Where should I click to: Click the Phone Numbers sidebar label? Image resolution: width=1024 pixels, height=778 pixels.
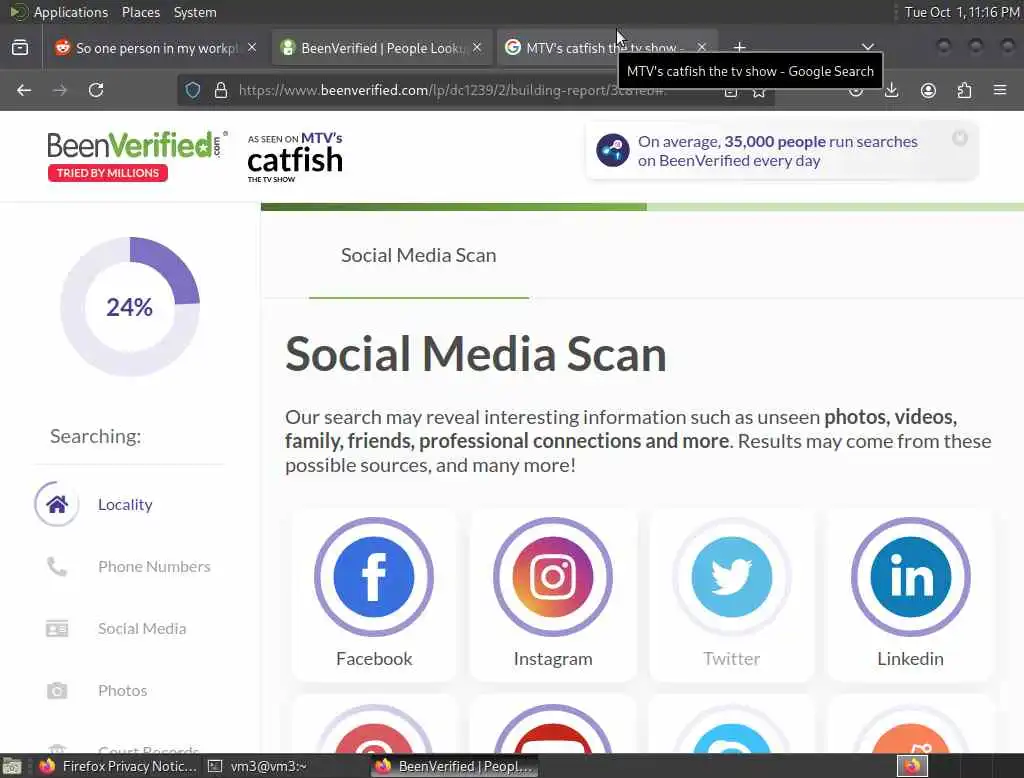(x=154, y=566)
